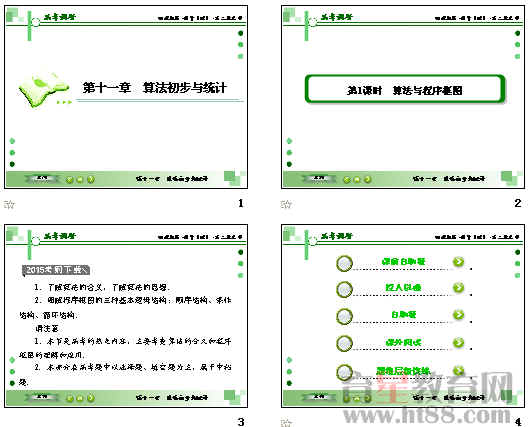Click the 第1课时 title box on slide 2

pyautogui.click(x=405, y=90)
